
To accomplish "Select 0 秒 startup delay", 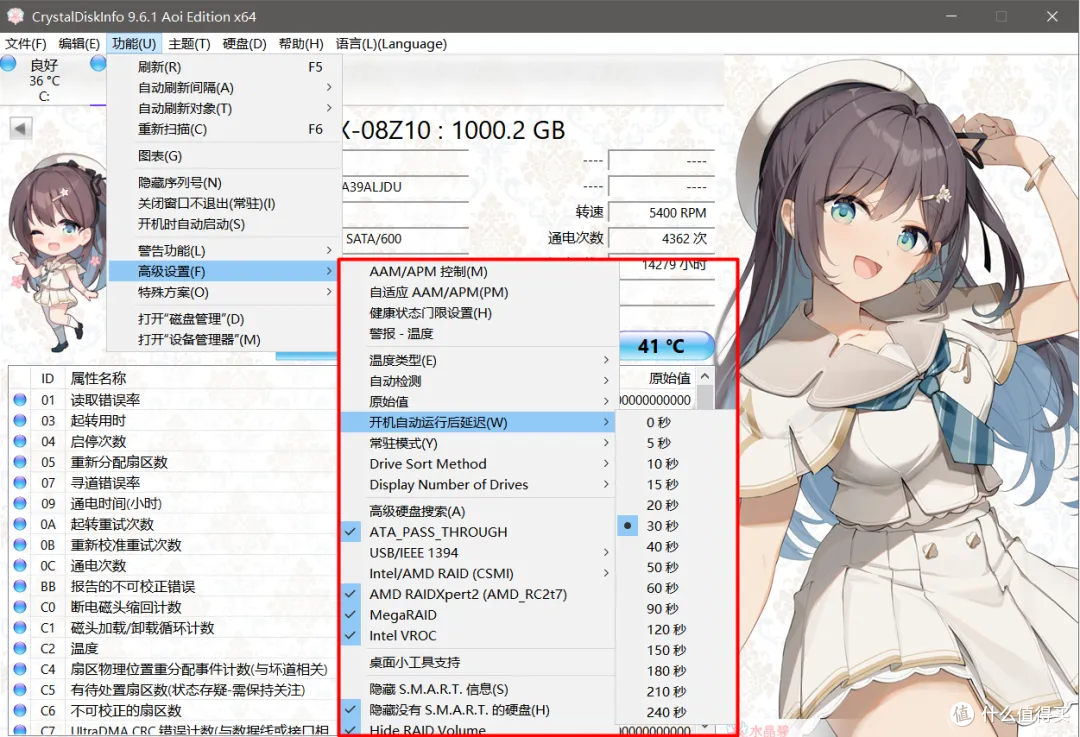I will click(x=676, y=422).
